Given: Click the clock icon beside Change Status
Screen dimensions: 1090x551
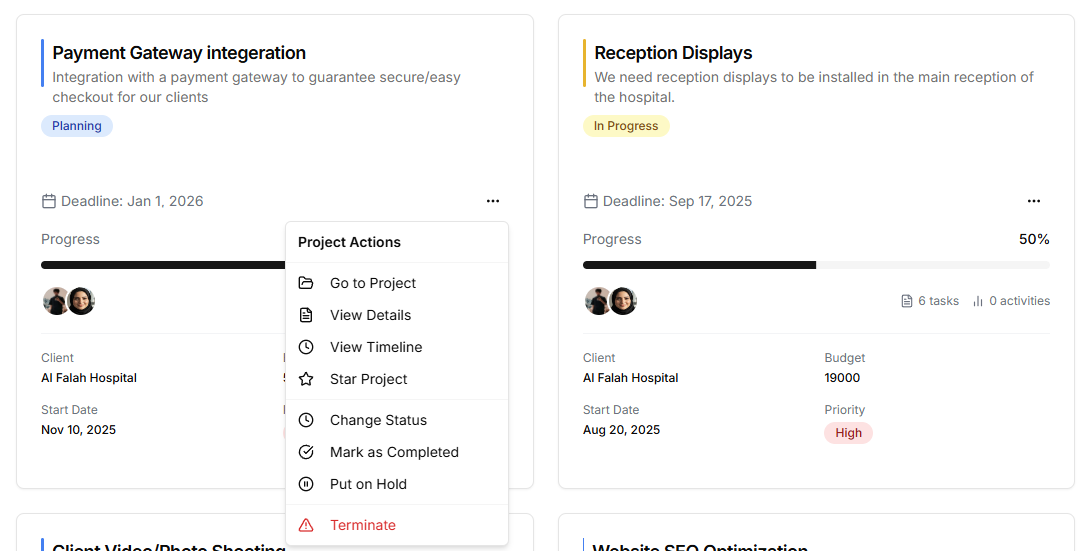Looking at the screenshot, I should [306, 420].
